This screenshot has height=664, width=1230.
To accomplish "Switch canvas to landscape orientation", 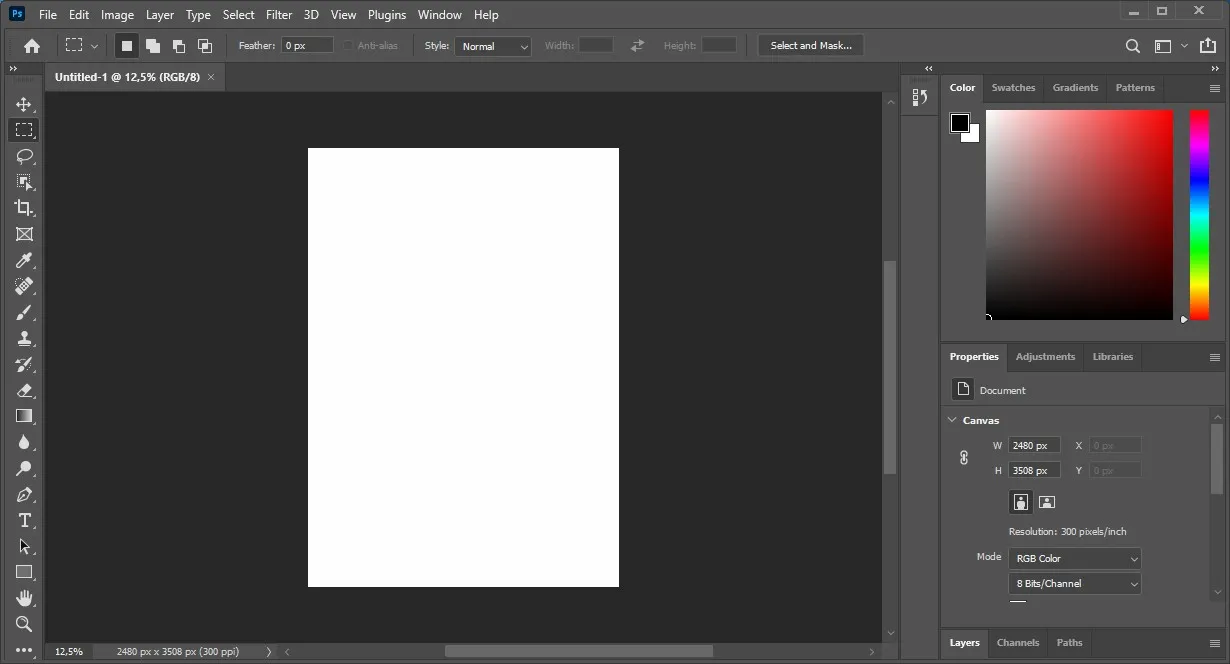I will 1046,501.
